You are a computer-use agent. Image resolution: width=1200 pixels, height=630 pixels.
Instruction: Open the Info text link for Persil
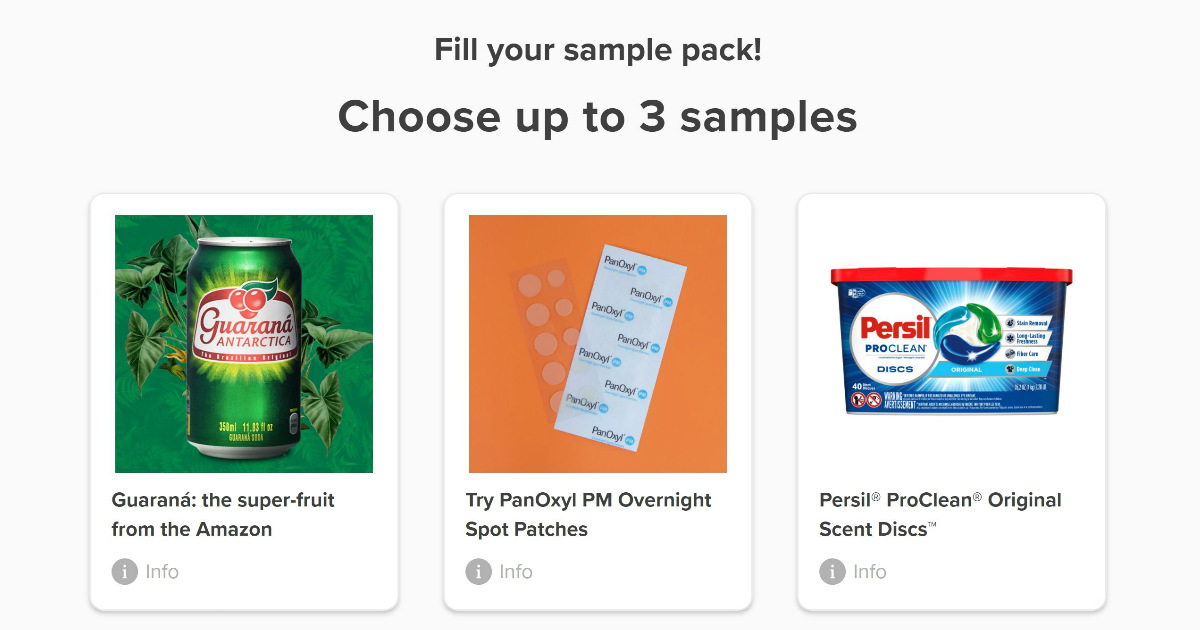click(x=870, y=572)
